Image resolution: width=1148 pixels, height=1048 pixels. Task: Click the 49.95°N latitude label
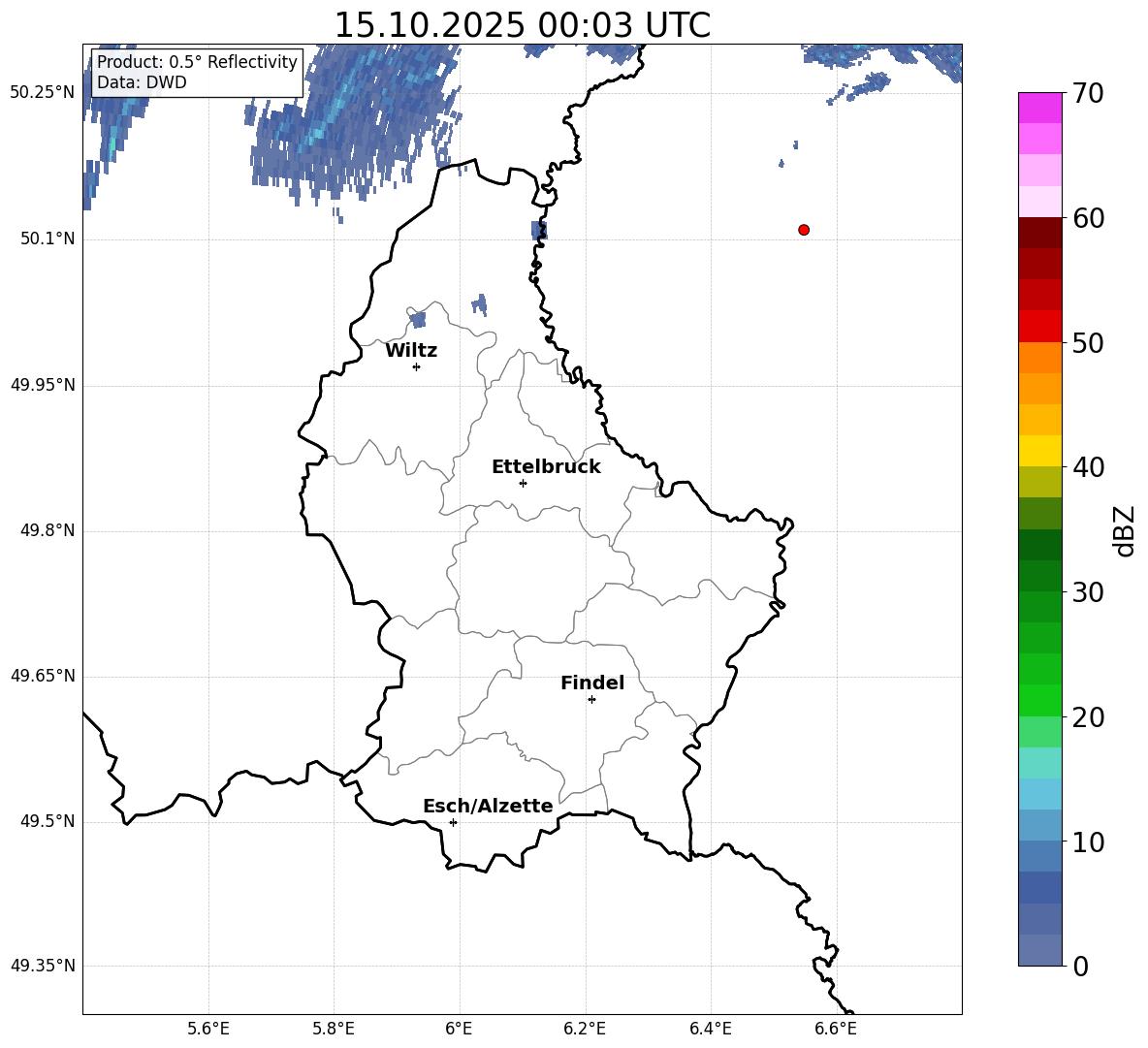[43, 385]
